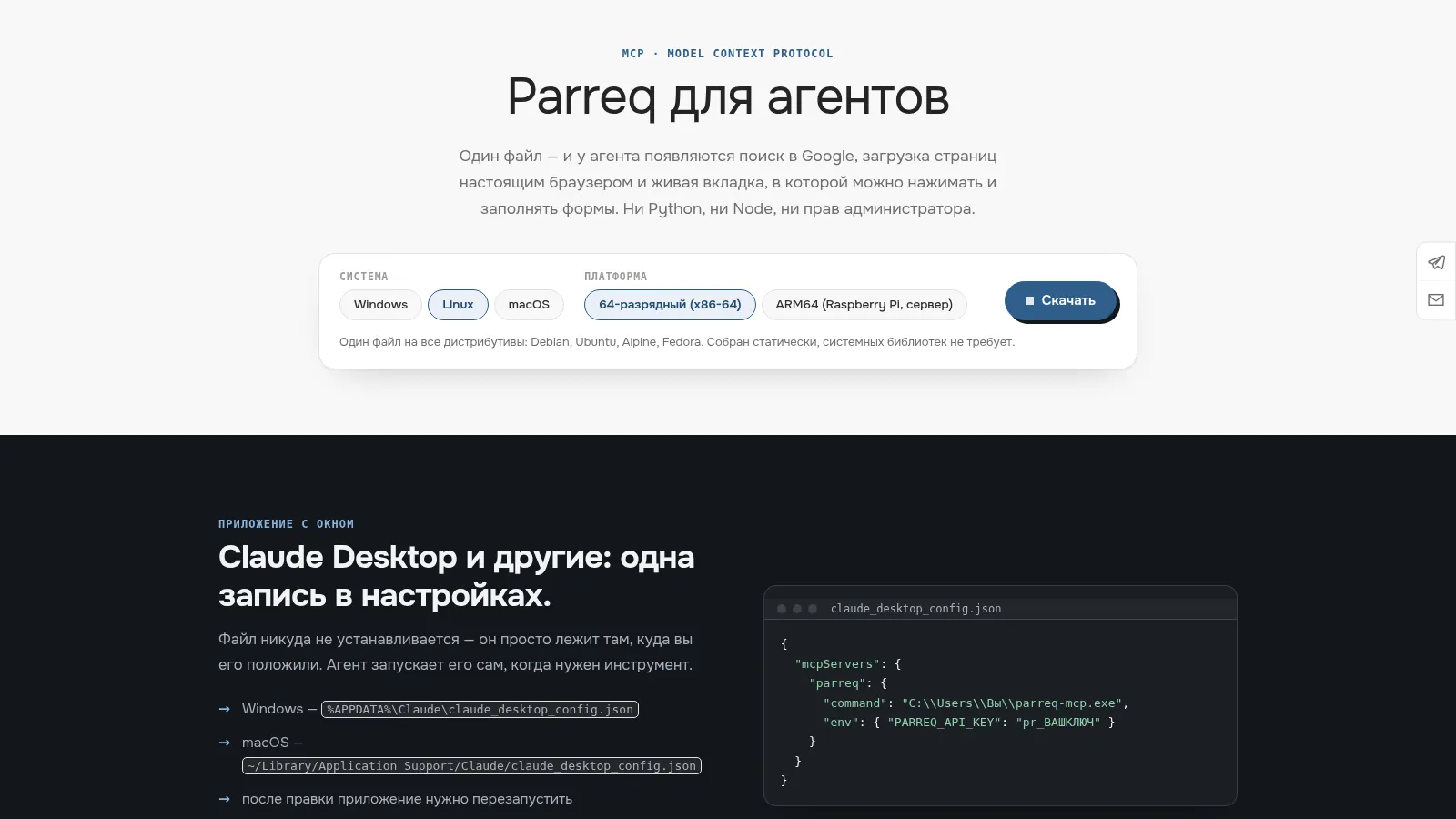The image size is (1456, 819).
Task: Click the СИСТЕМА label
Action: point(364,277)
